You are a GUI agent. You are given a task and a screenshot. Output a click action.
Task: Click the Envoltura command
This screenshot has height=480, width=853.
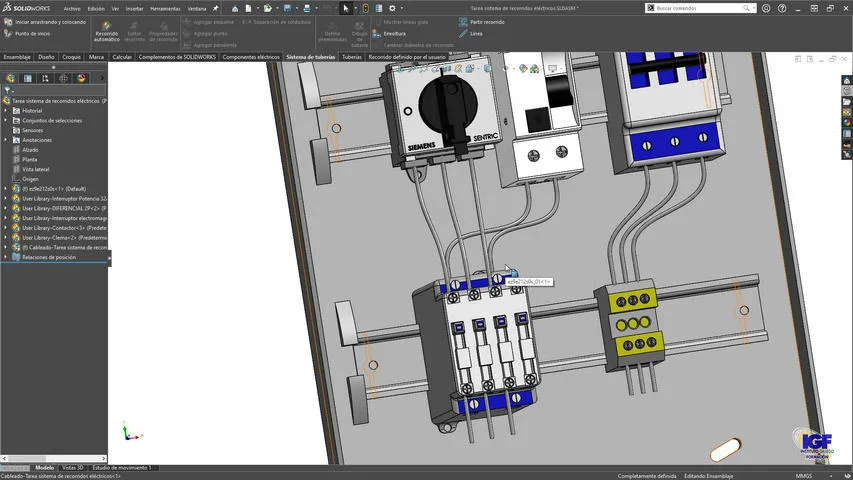click(390, 34)
